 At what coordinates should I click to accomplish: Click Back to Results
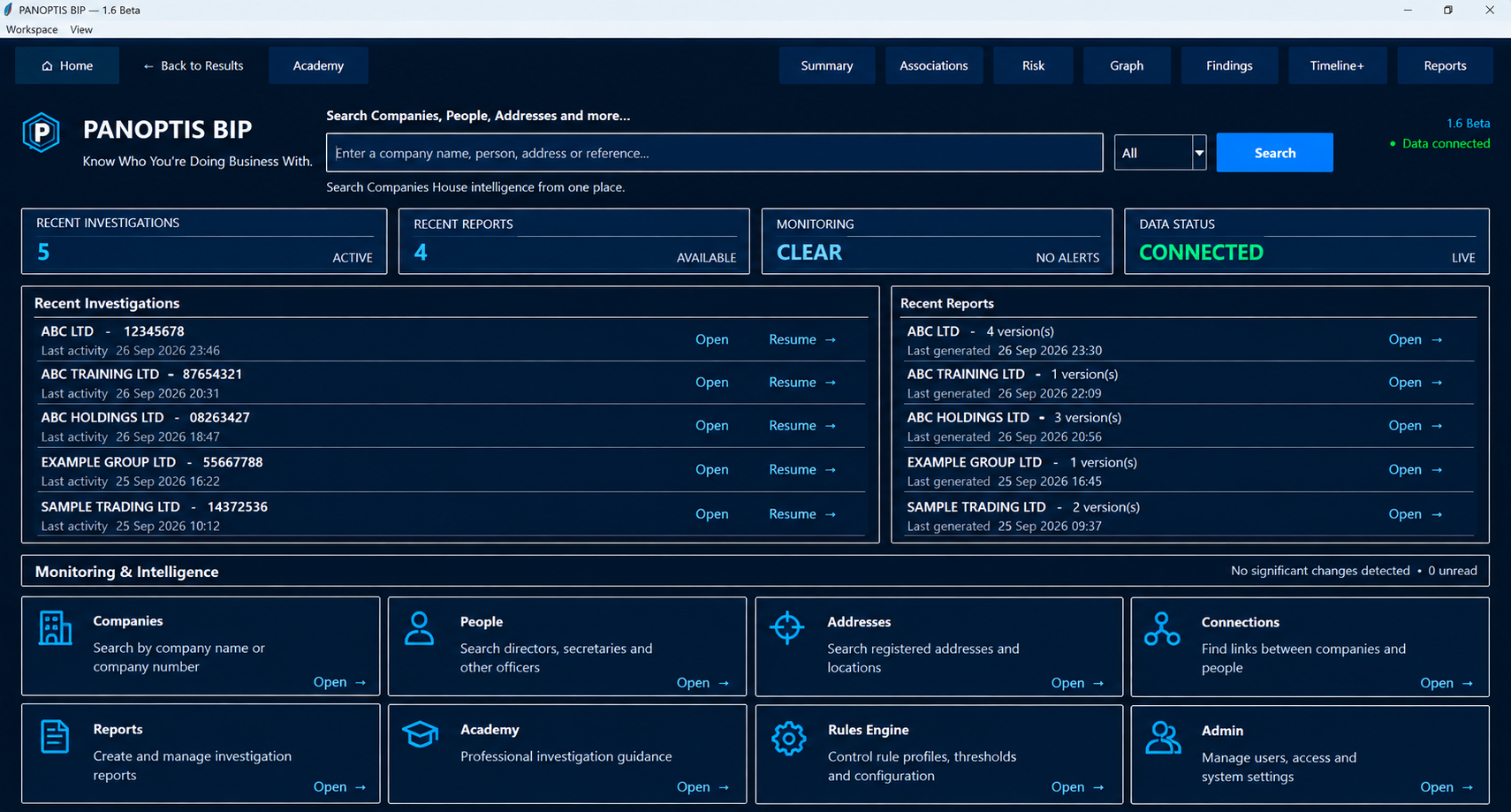click(194, 65)
